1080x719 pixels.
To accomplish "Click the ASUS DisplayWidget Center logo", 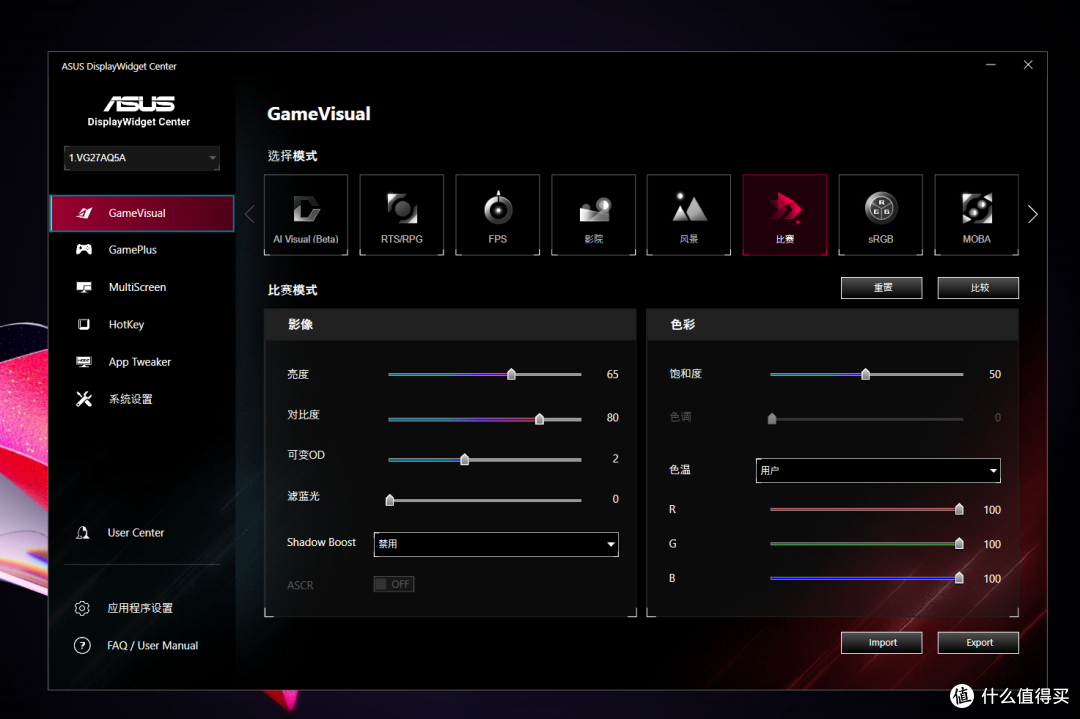I will [x=138, y=111].
